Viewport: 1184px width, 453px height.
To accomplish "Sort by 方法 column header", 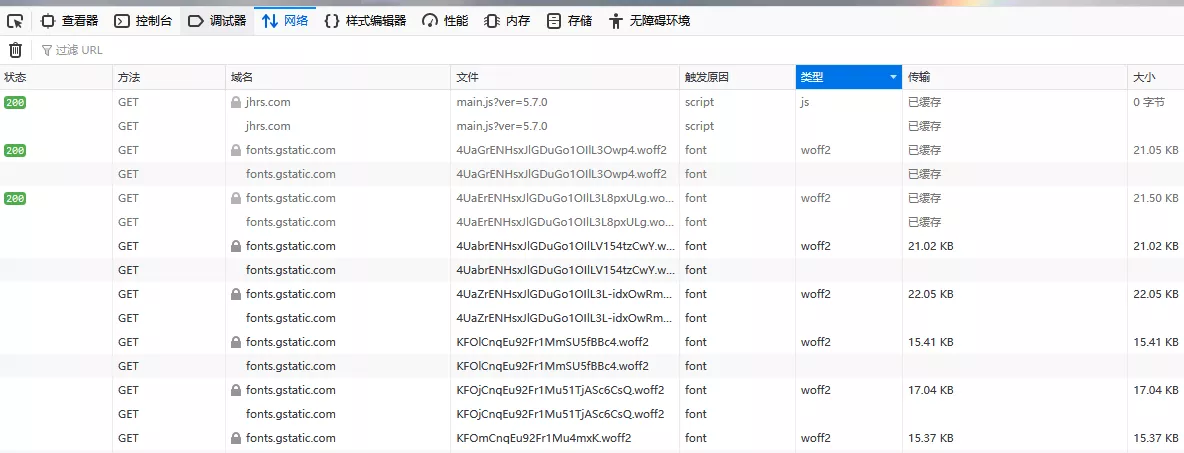I will pyautogui.click(x=168, y=77).
